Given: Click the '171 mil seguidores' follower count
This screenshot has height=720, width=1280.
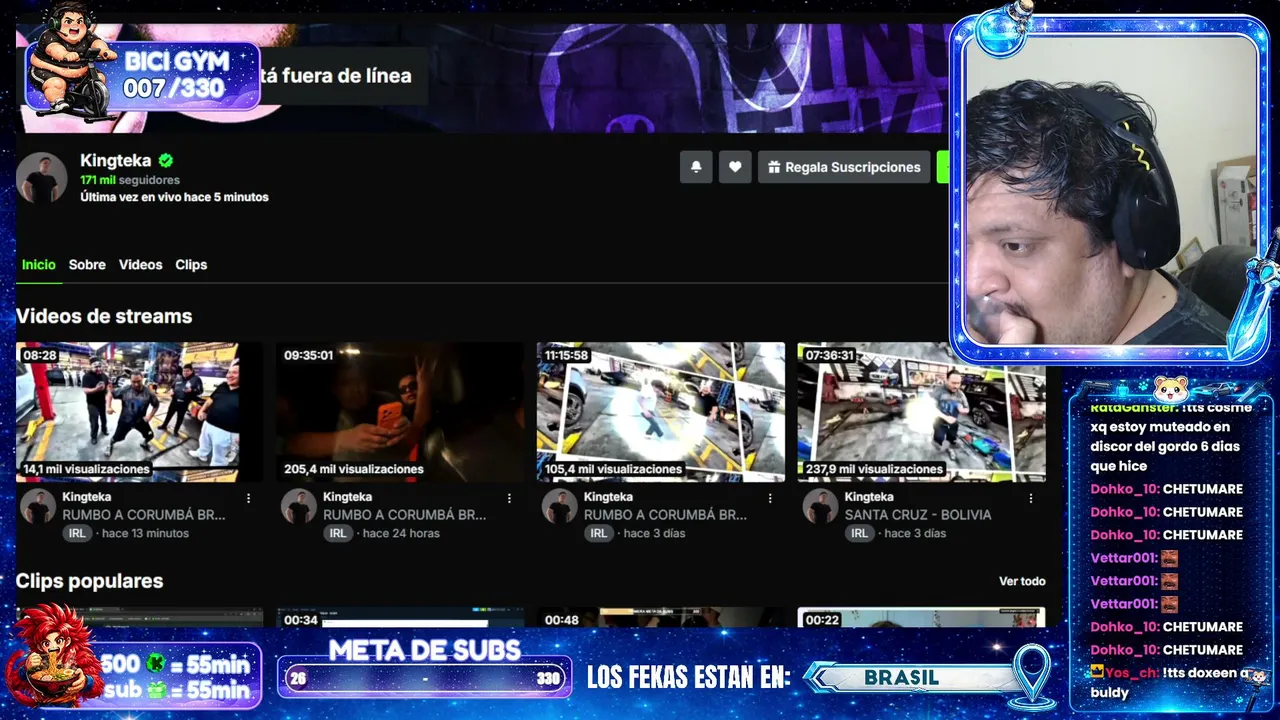Looking at the screenshot, I should [130, 180].
